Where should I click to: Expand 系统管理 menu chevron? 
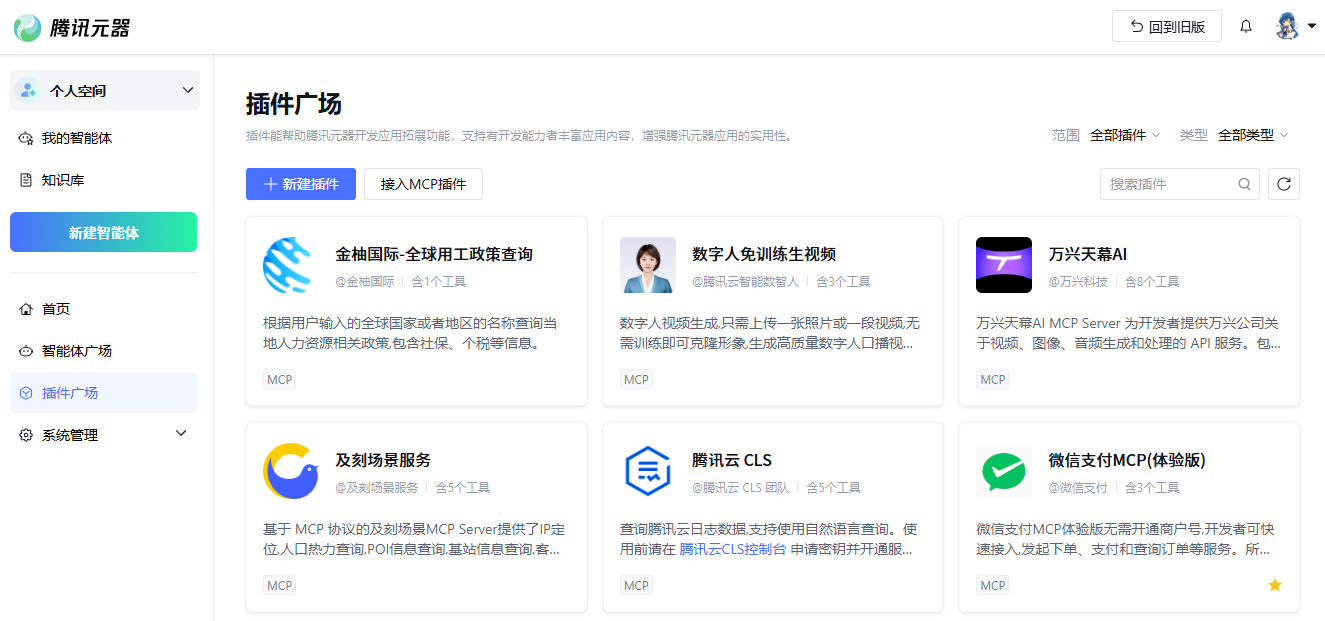(x=181, y=434)
